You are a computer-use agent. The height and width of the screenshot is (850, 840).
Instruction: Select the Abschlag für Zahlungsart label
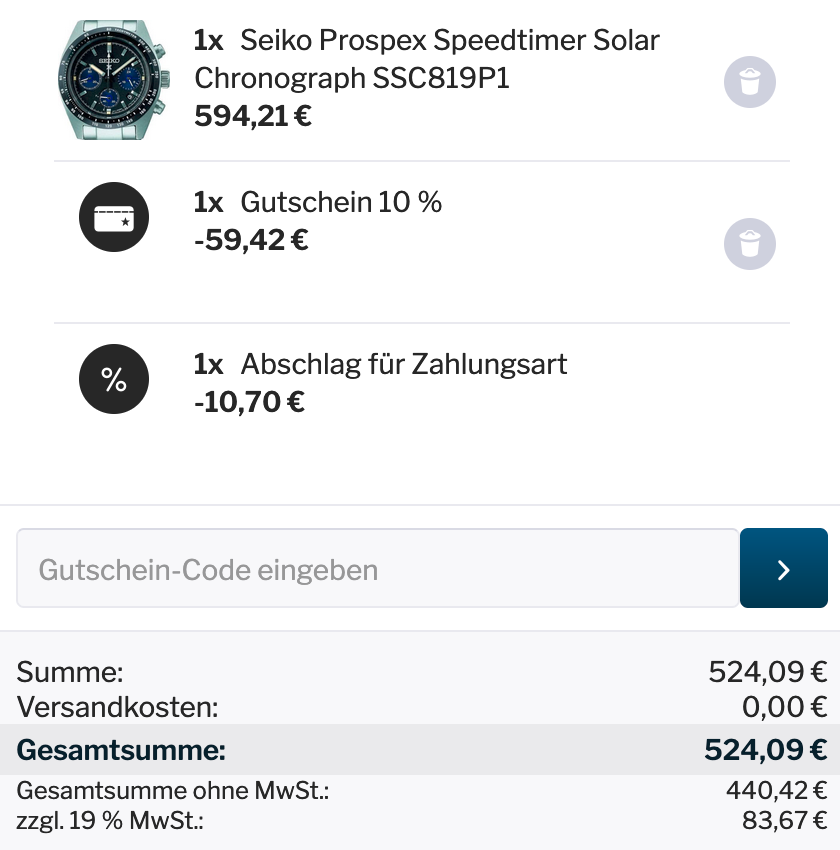click(403, 364)
